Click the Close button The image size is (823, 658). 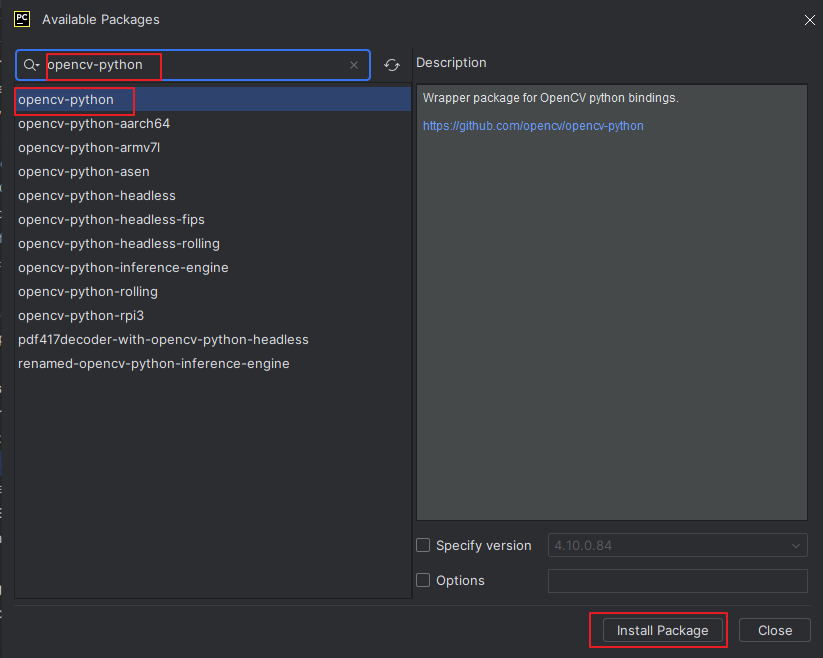[x=775, y=630]
